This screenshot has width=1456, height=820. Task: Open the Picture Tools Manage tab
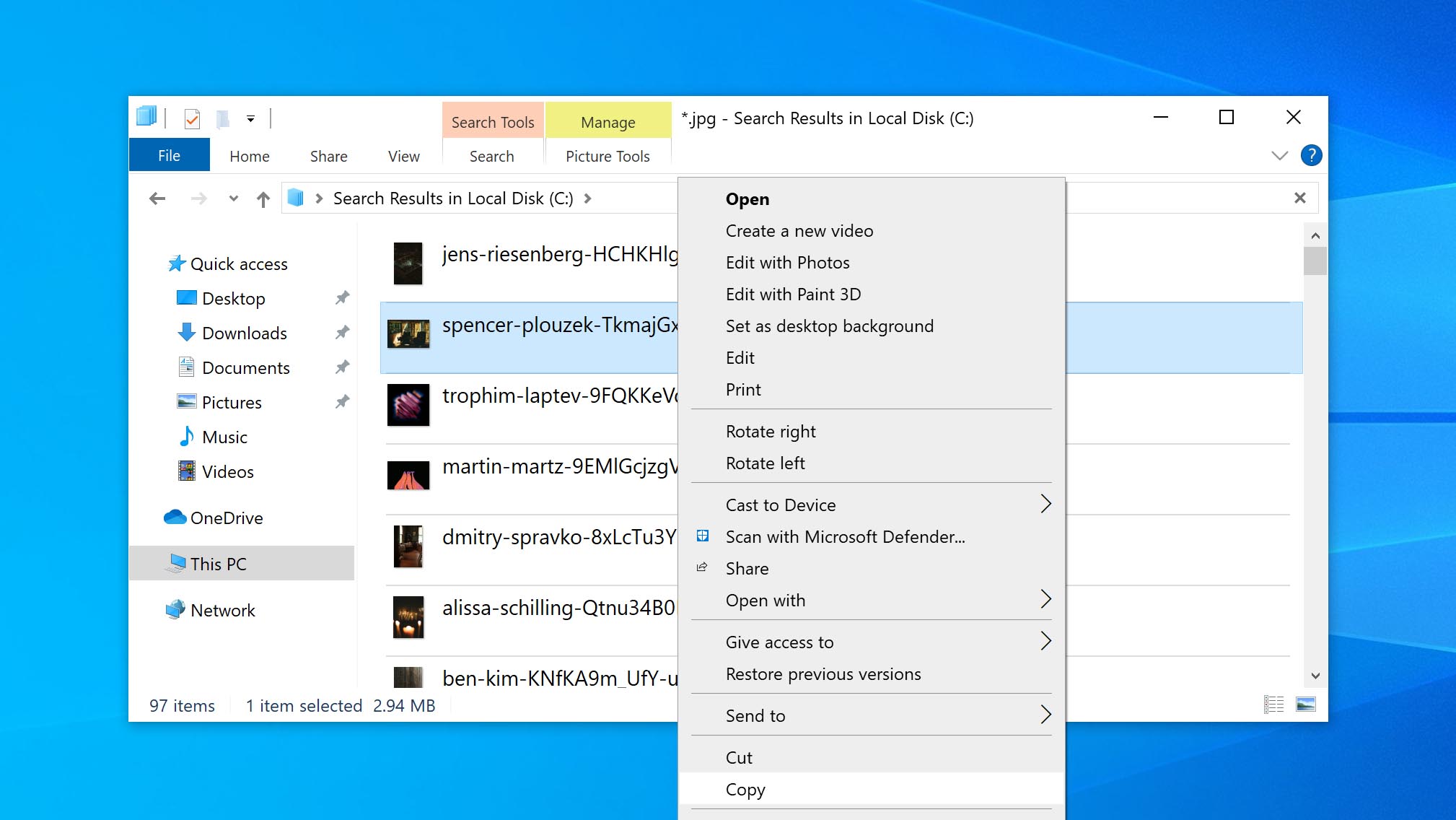pos(608,121)
